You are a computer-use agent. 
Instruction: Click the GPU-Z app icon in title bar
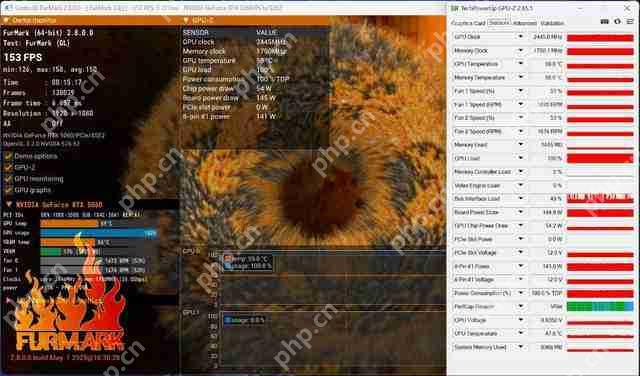click(454, 8)
